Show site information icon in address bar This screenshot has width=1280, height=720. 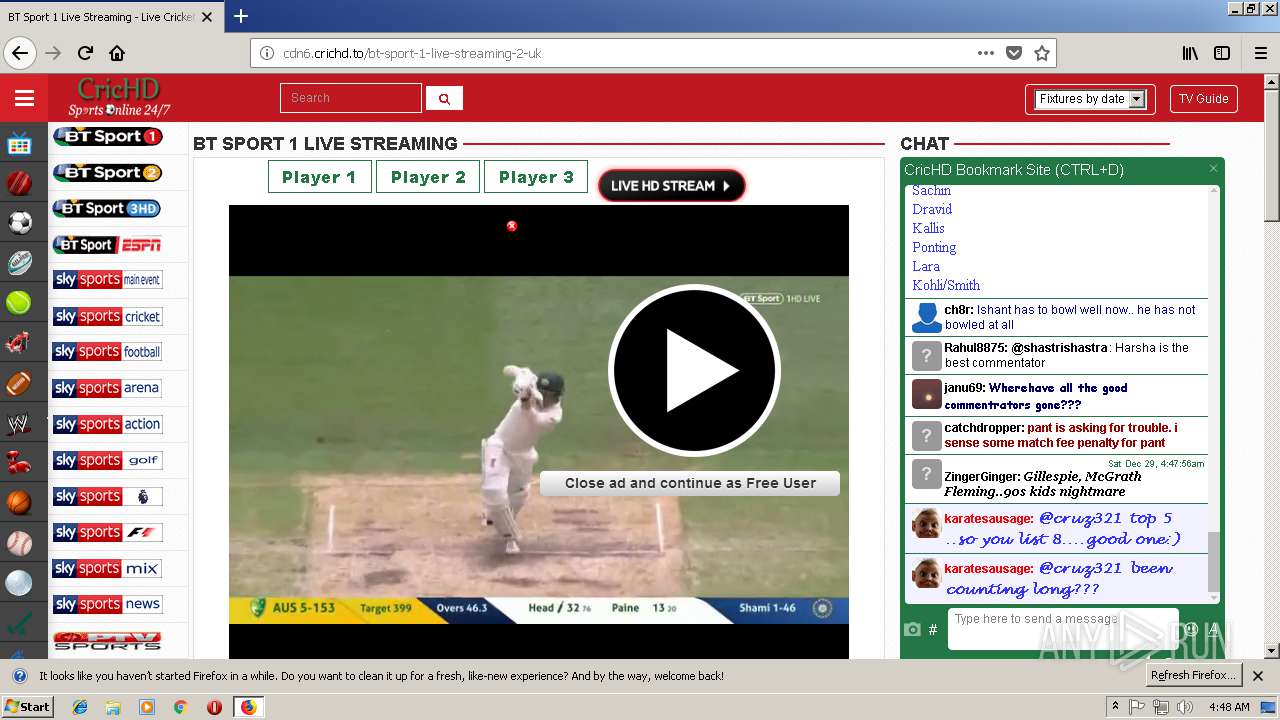pyautogui.click(x=267, y=53)
